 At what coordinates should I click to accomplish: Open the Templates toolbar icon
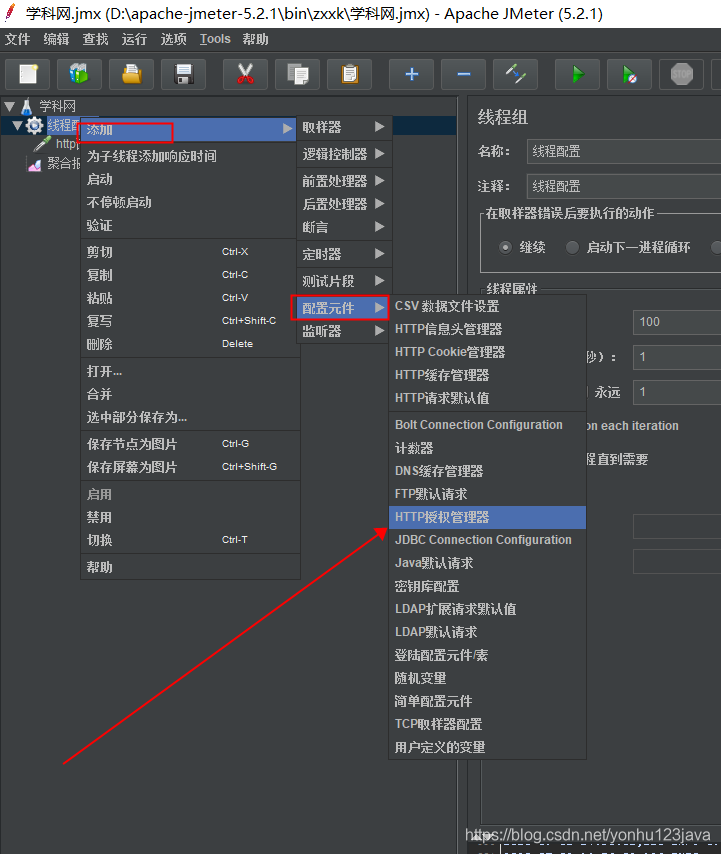80,74
